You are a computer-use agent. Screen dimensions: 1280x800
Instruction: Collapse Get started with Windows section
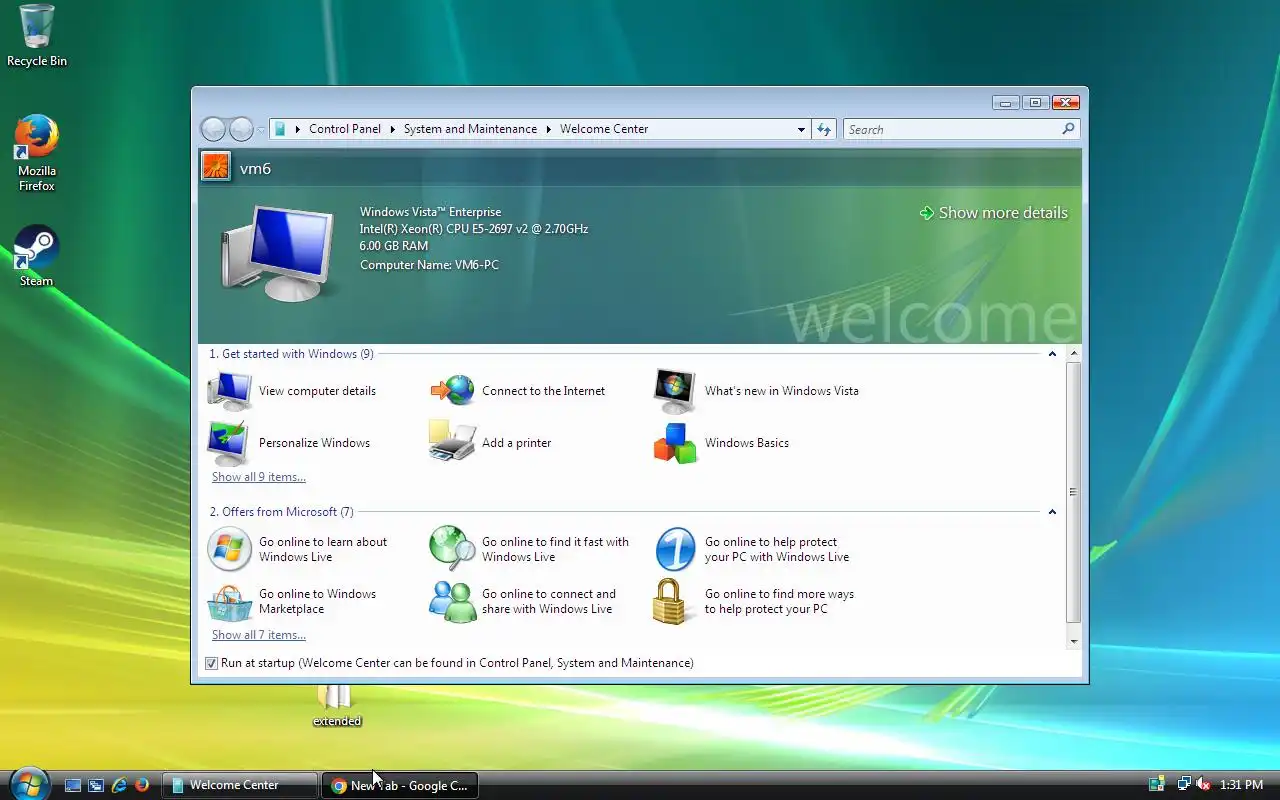1052,354
